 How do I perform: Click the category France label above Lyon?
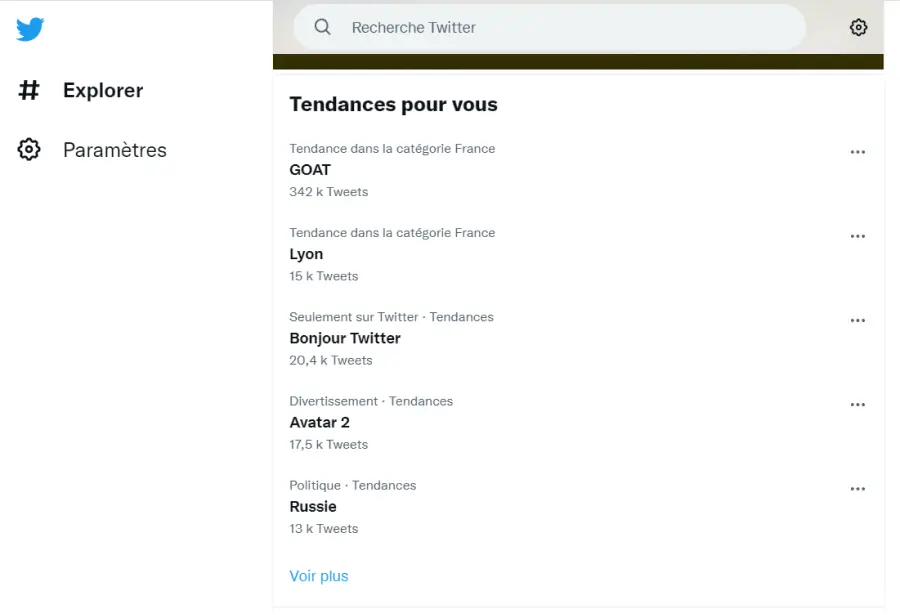point(392,233)
